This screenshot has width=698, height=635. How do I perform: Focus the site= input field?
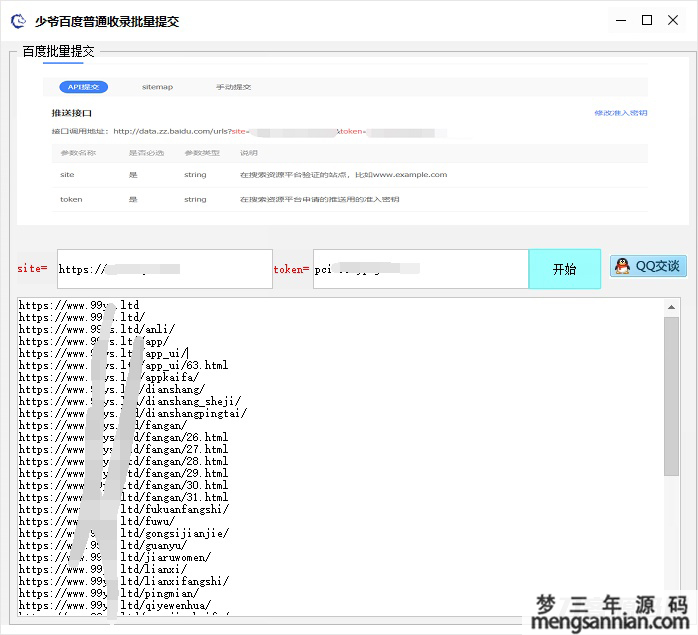165,269
